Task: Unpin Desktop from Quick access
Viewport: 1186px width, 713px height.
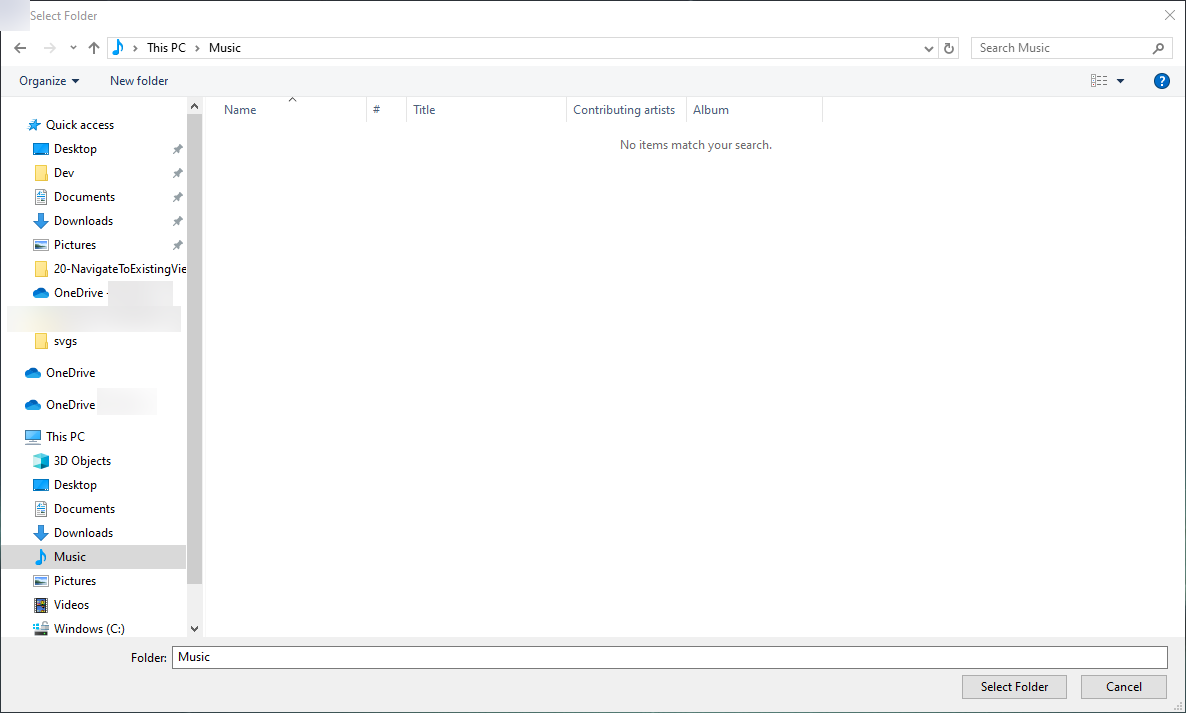Action: pos(177,148)
